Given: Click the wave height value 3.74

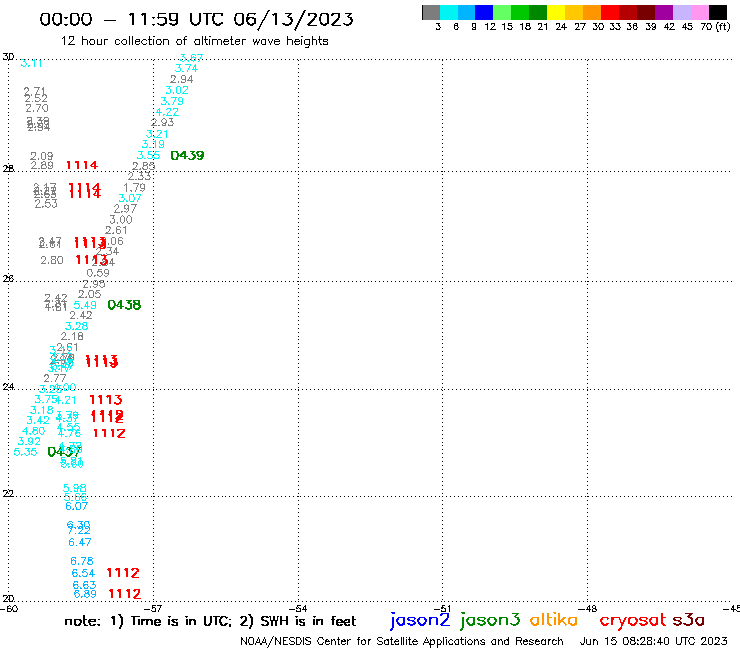Looking at the screenshot, I should [186, 68].
